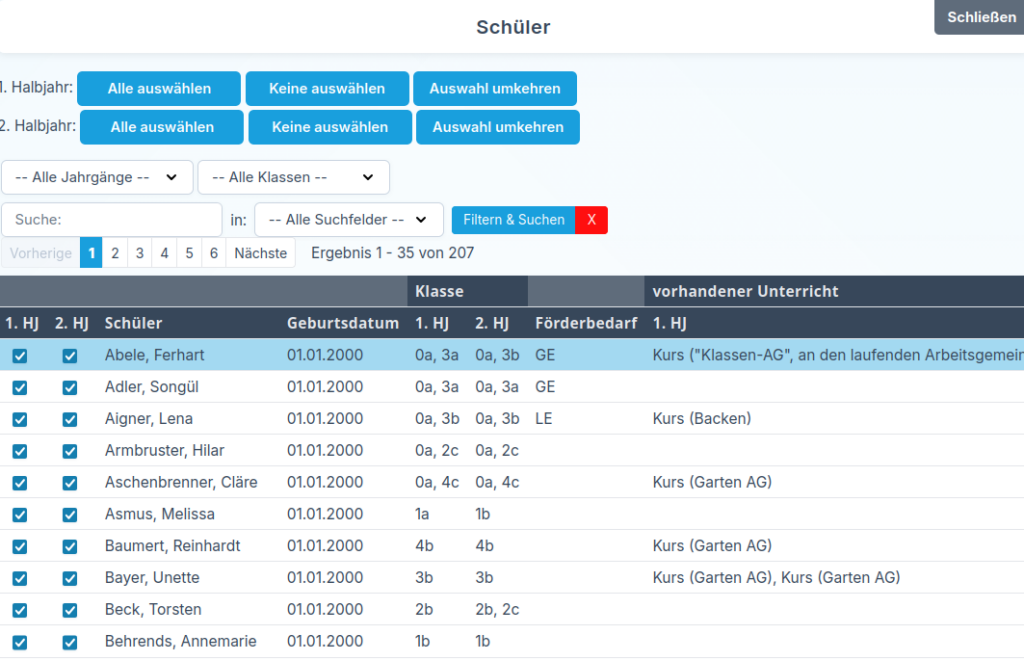Uncheck 1. HJ checkbox for Behrends, Annemarie
1024x661 pixels.
[20, 642]
